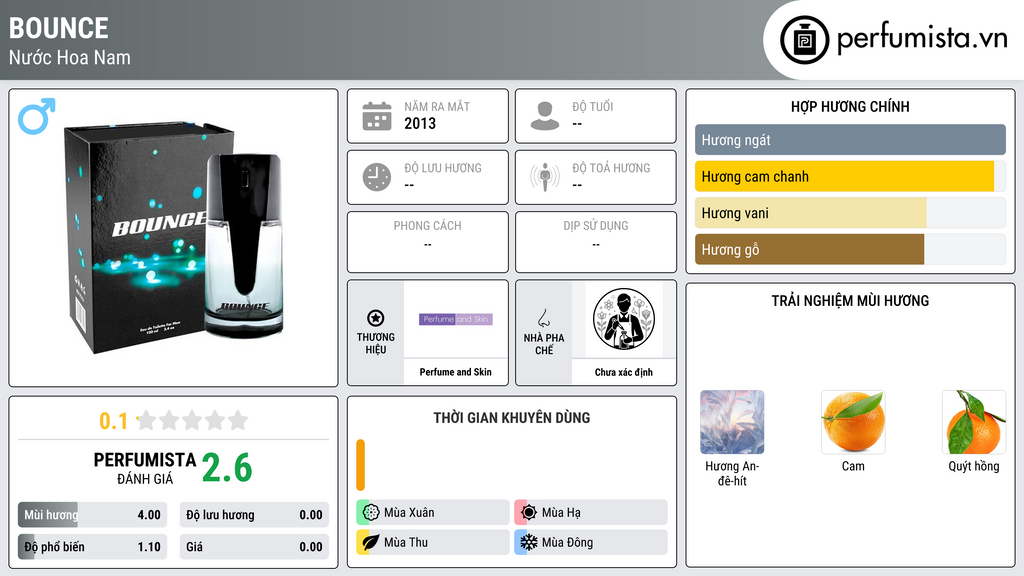This screenshot has width=1024, height=576.
Task: Open the Chưa xác định perfumer link
Action: click(x=624, y=372)
